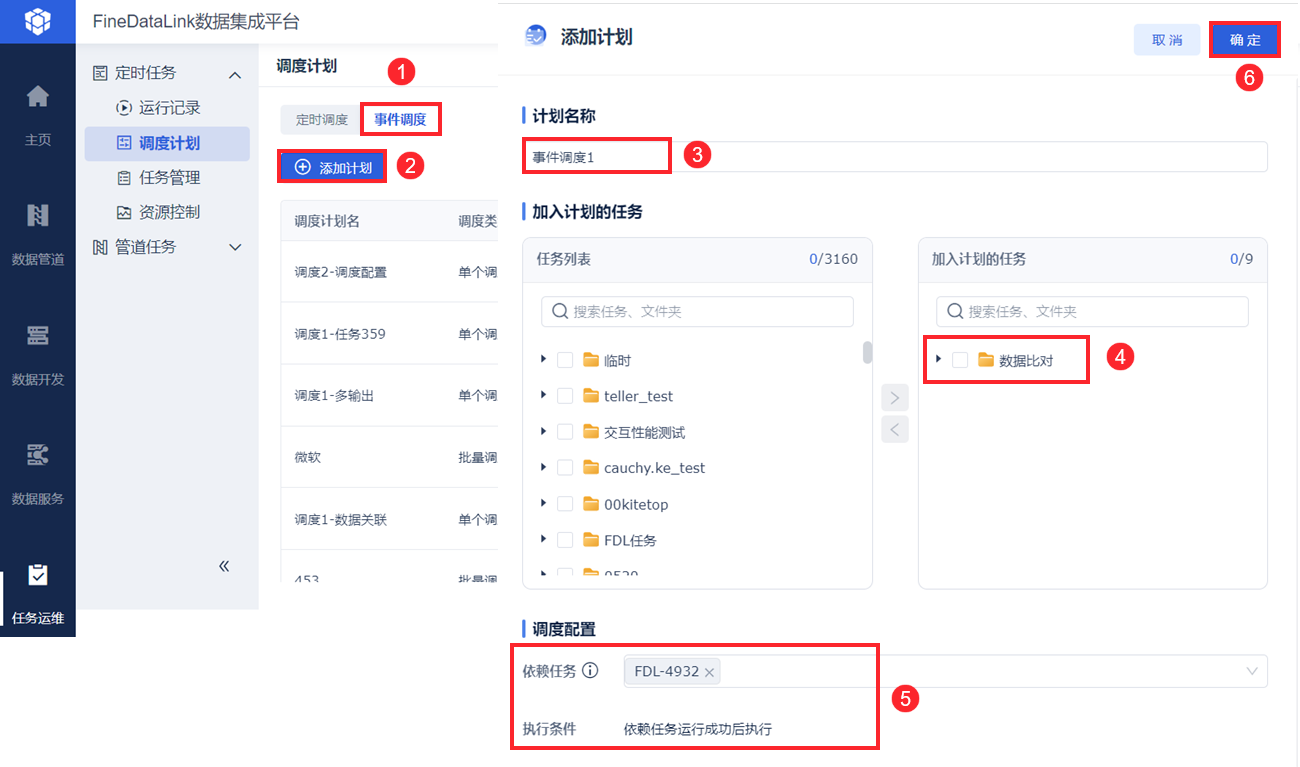Click the FineDataLink logo icon
The height and width of the screenshot is (767, 1300).
pyautogui.click(x=37, y=21)
